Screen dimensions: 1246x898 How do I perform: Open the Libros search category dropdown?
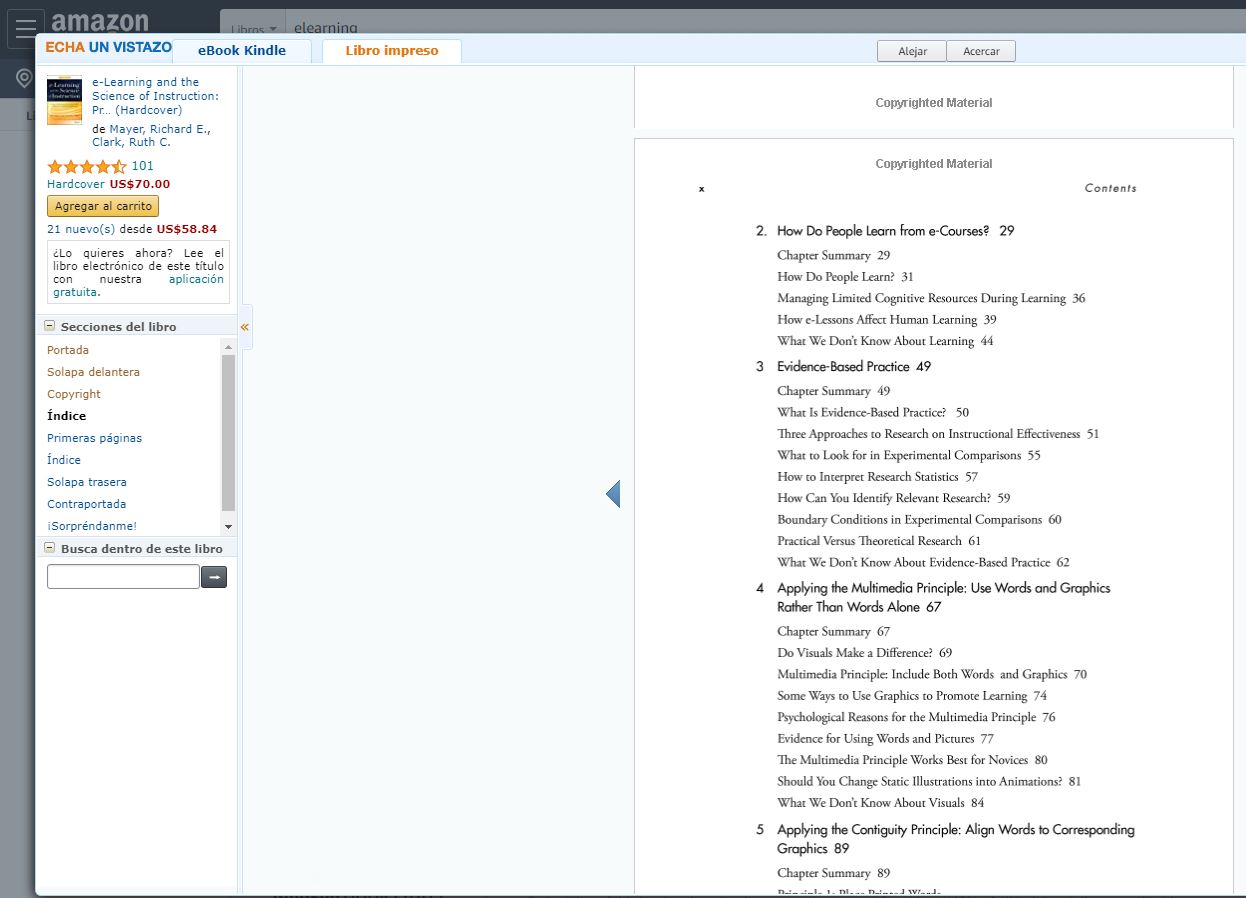[253, 29]
